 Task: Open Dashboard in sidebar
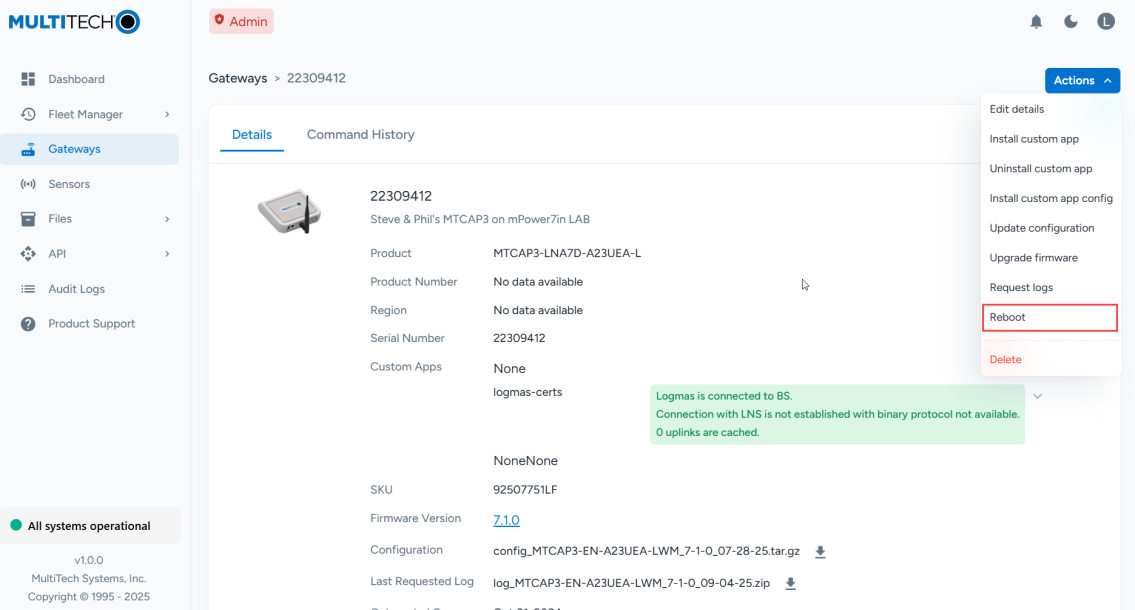[90, 79]
